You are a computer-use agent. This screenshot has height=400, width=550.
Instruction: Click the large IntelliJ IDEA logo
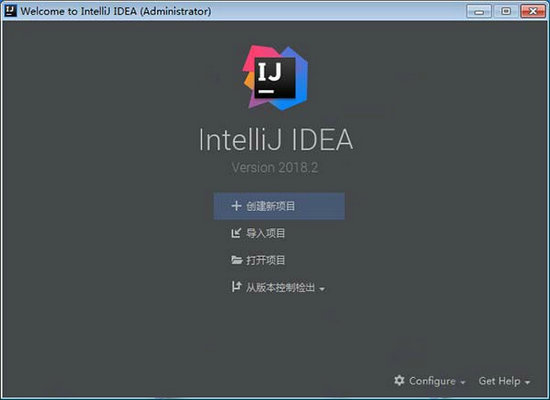point(275,78)
